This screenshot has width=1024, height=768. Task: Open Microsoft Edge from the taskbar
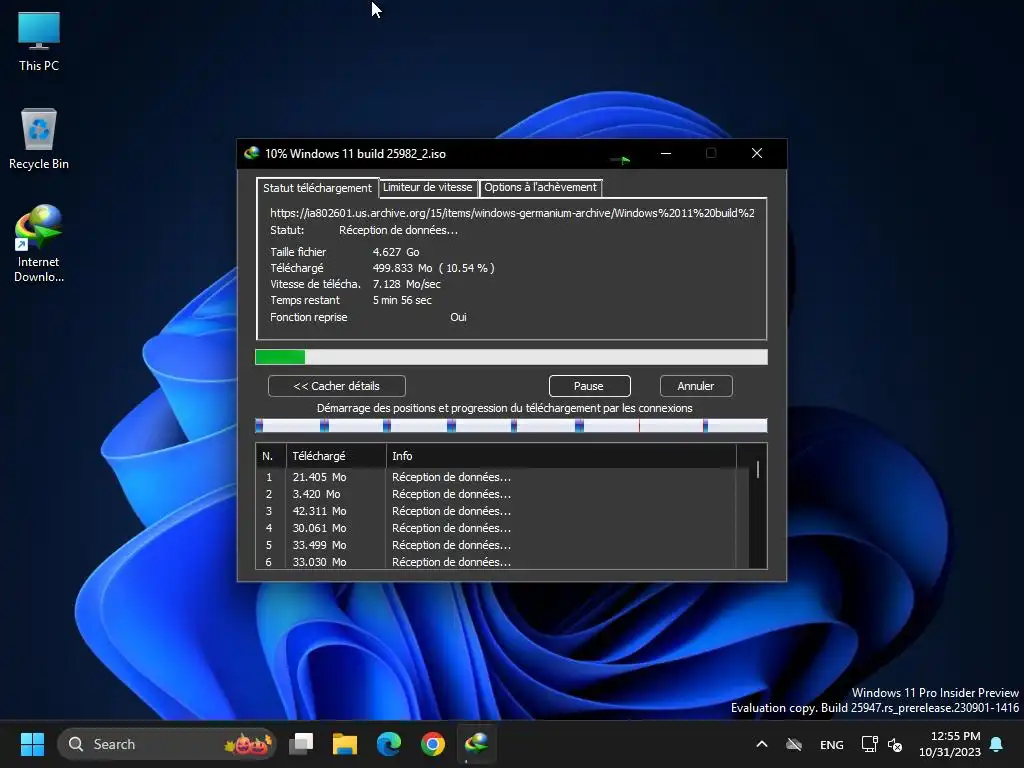point(389,744)
